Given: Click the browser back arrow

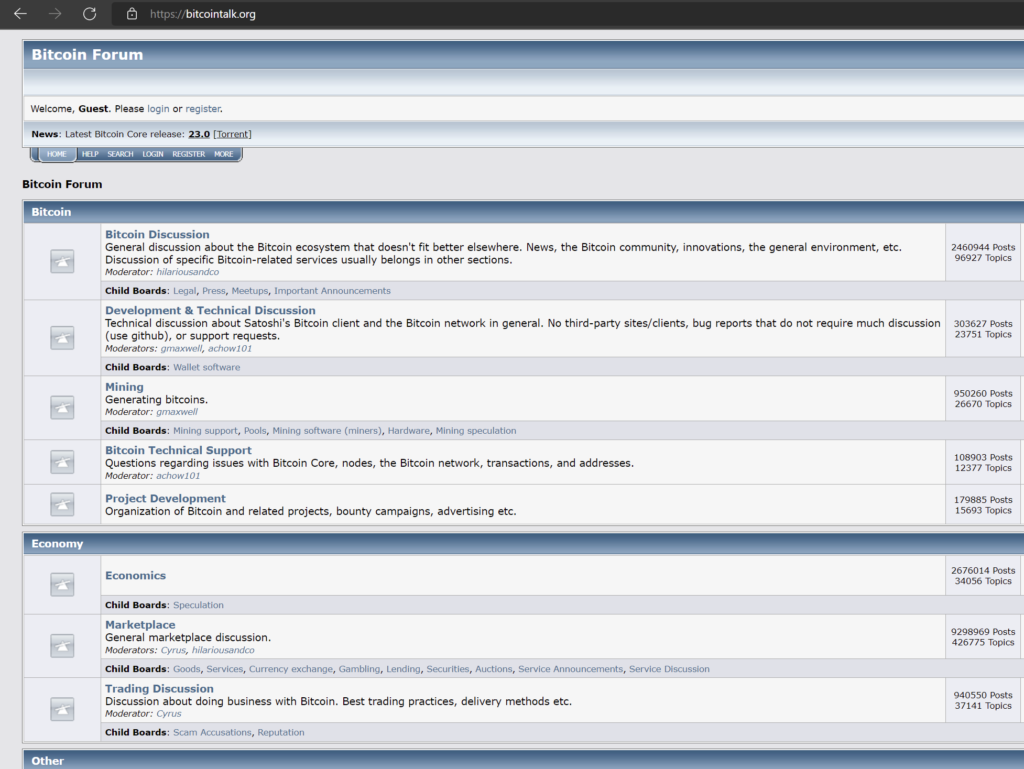Looking at the screenshot, I should [x=20, y=14].
